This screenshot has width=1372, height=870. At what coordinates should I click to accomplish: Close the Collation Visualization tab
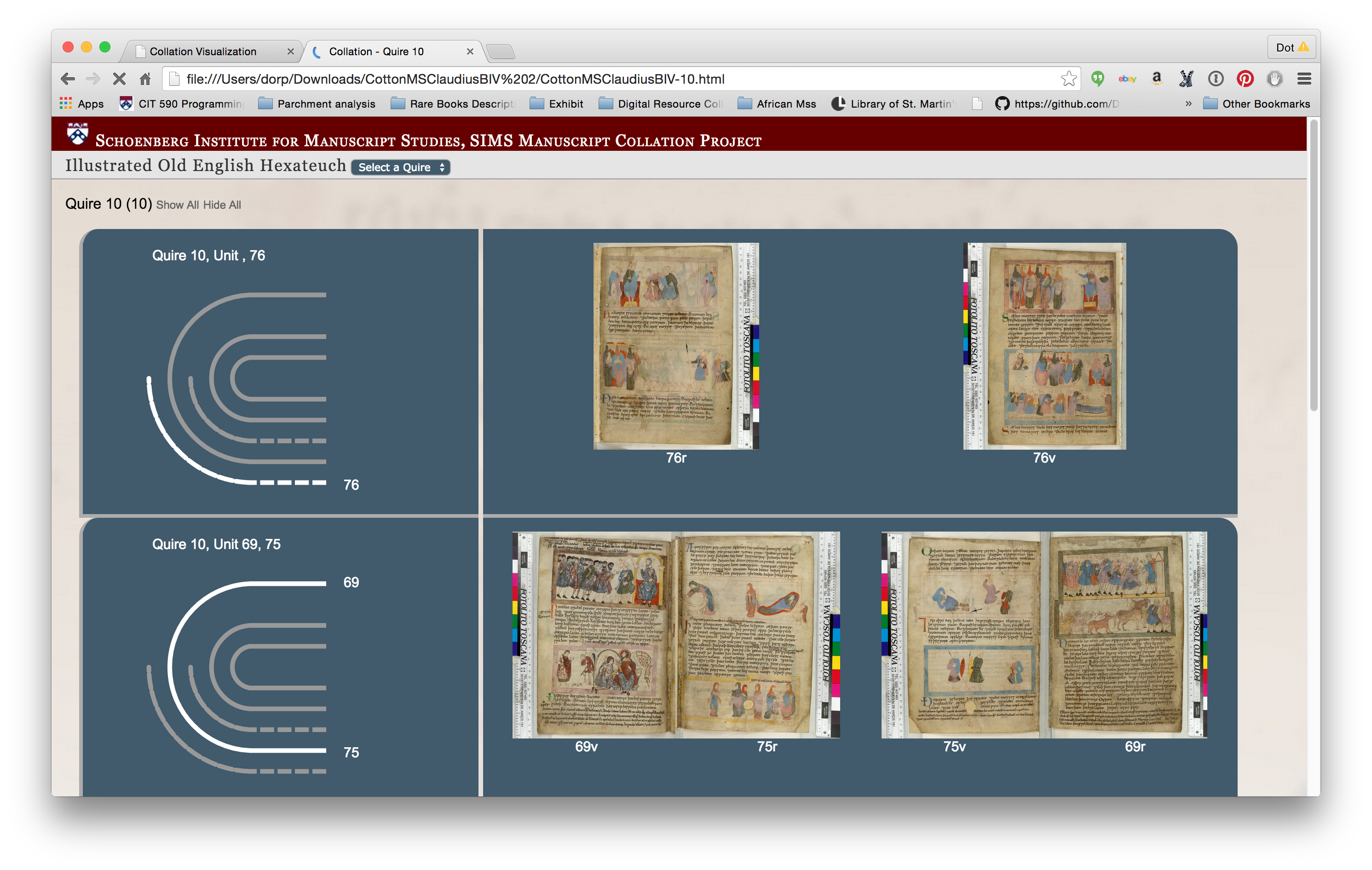point(291,51)
